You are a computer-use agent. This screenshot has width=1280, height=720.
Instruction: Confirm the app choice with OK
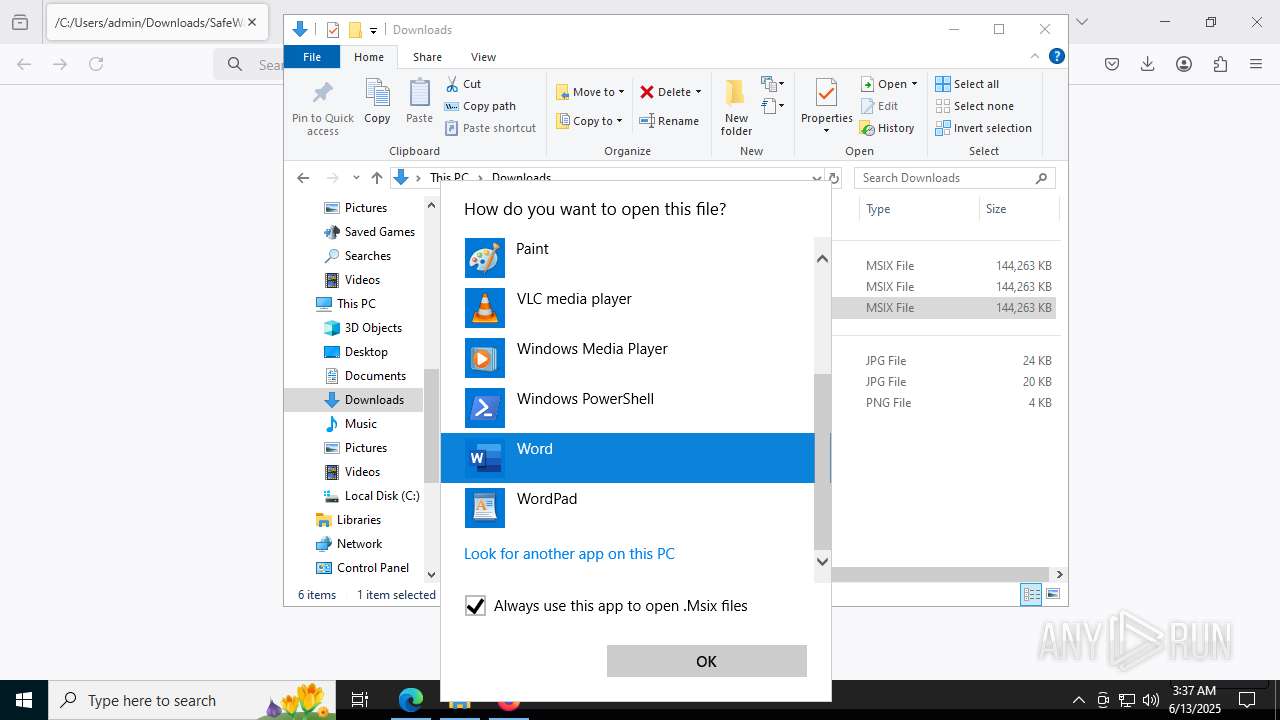[x=706, y=661]
